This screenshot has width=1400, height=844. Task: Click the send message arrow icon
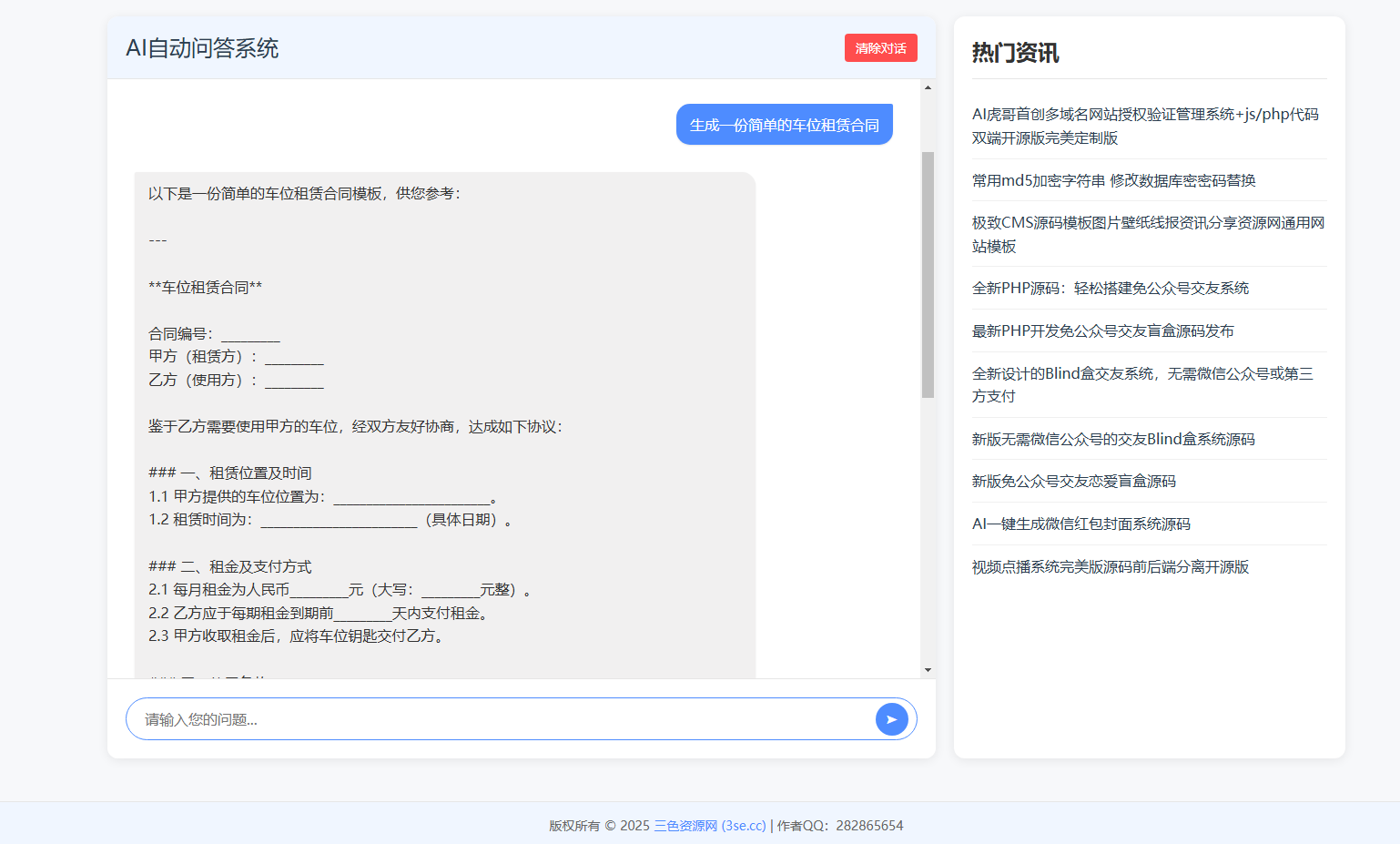(892, 718)
